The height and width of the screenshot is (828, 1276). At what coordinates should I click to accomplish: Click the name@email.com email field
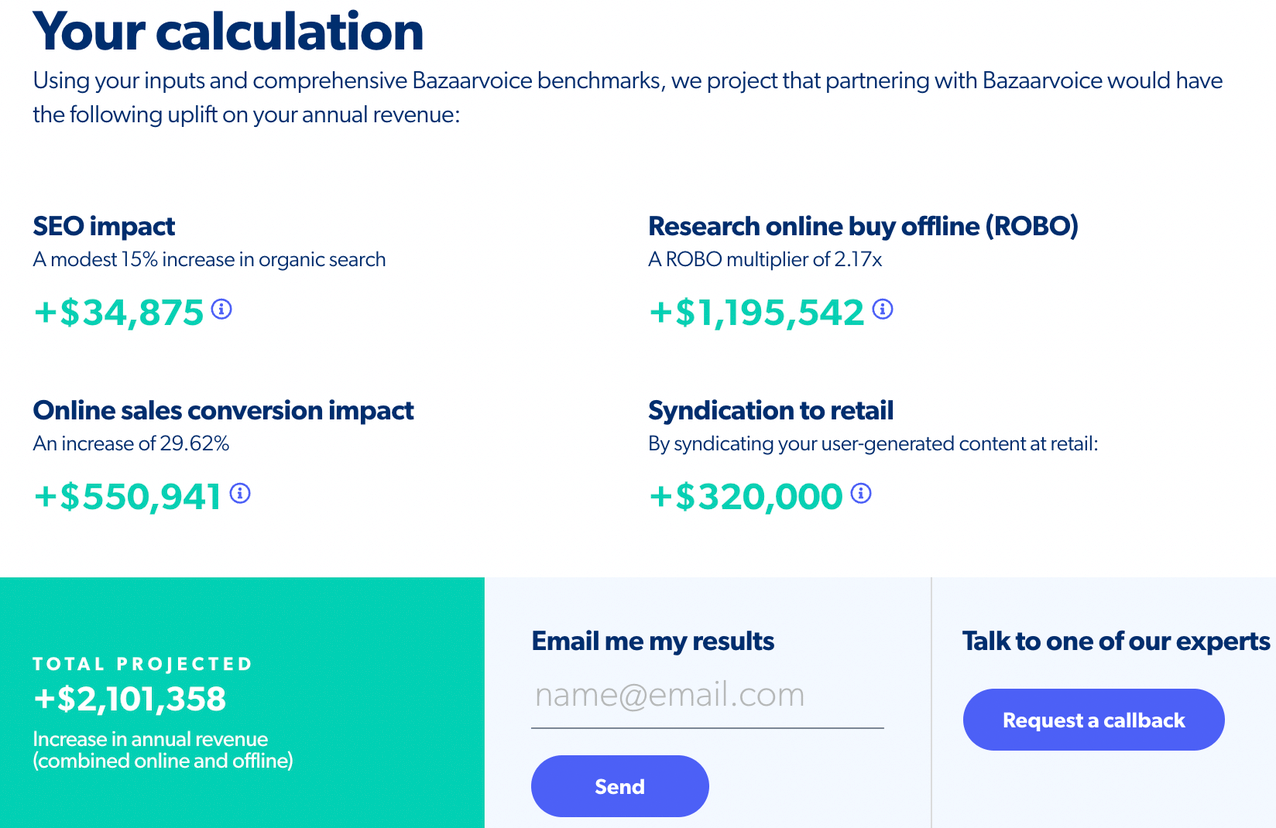point(707,695)
